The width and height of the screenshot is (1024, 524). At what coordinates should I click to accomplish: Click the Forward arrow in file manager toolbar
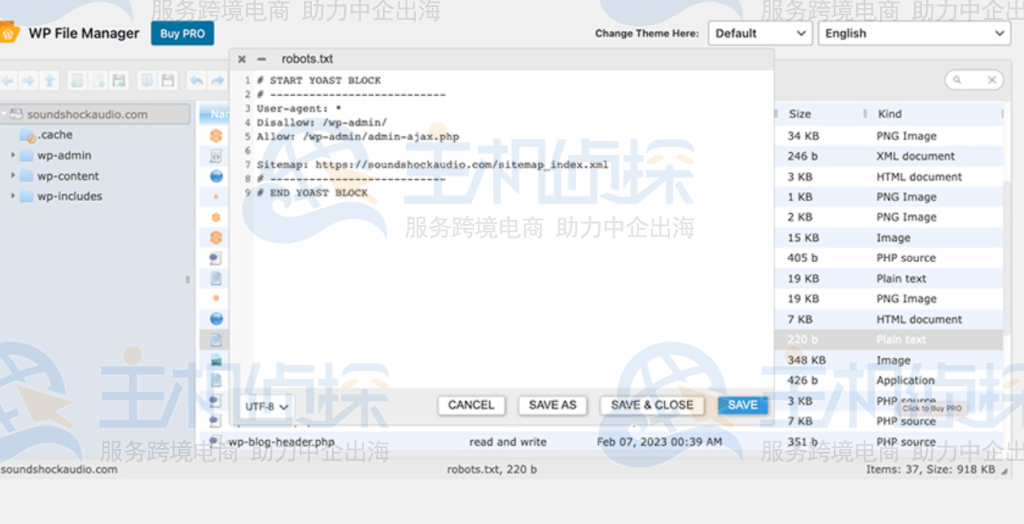coord(28,80)
